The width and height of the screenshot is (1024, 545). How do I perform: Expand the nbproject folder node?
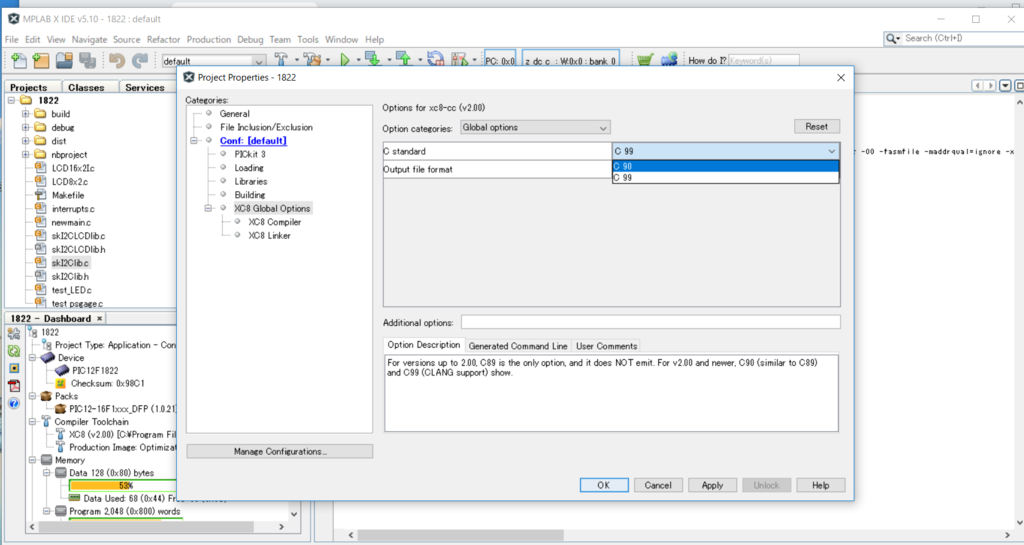coord(25,155)
